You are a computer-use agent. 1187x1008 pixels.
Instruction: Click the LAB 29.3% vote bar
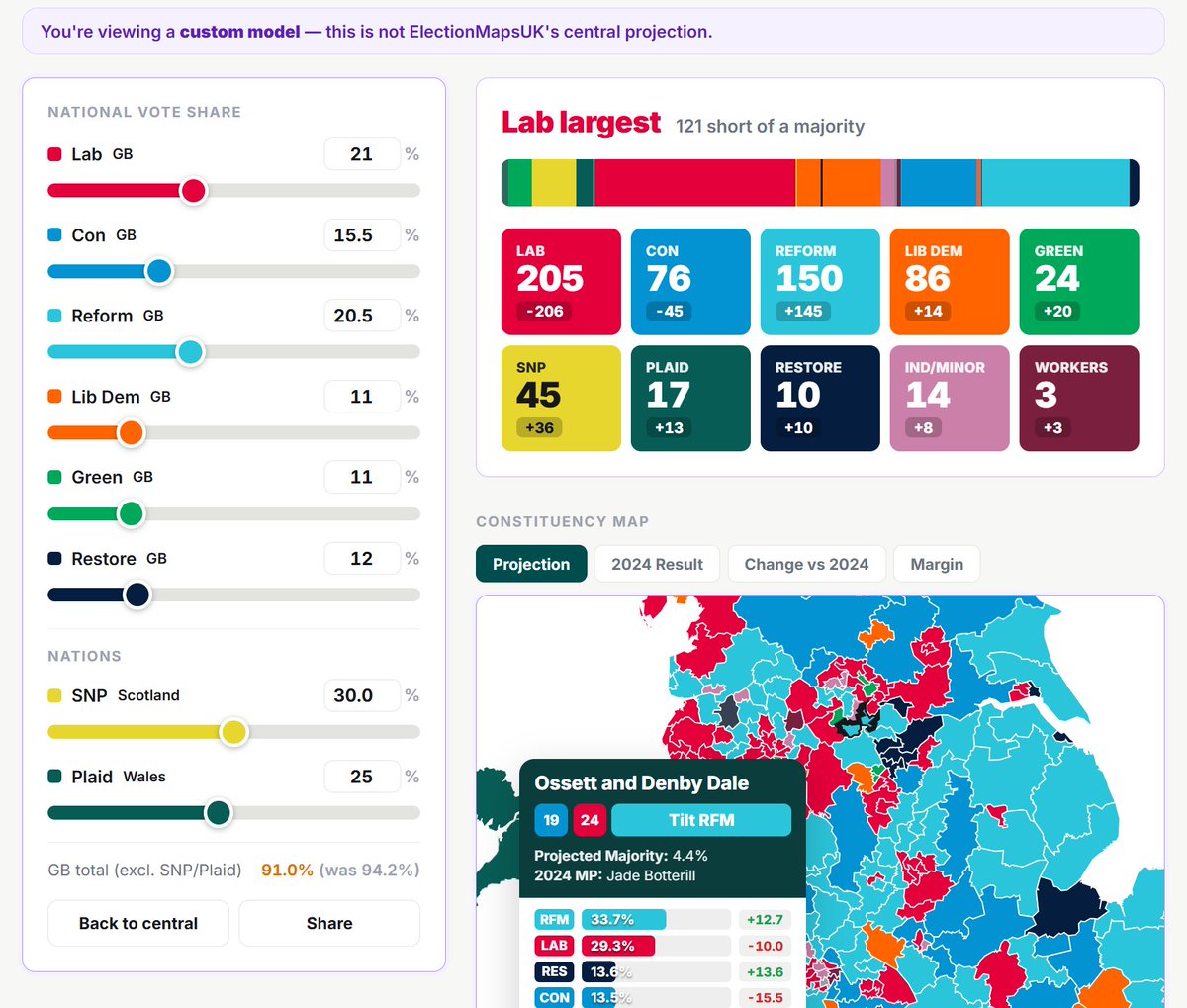pyautogui.click(x=656, y=946)
